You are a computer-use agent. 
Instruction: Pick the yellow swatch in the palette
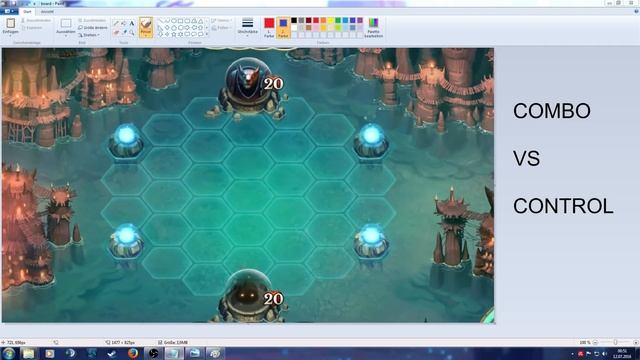coord(331,20)
